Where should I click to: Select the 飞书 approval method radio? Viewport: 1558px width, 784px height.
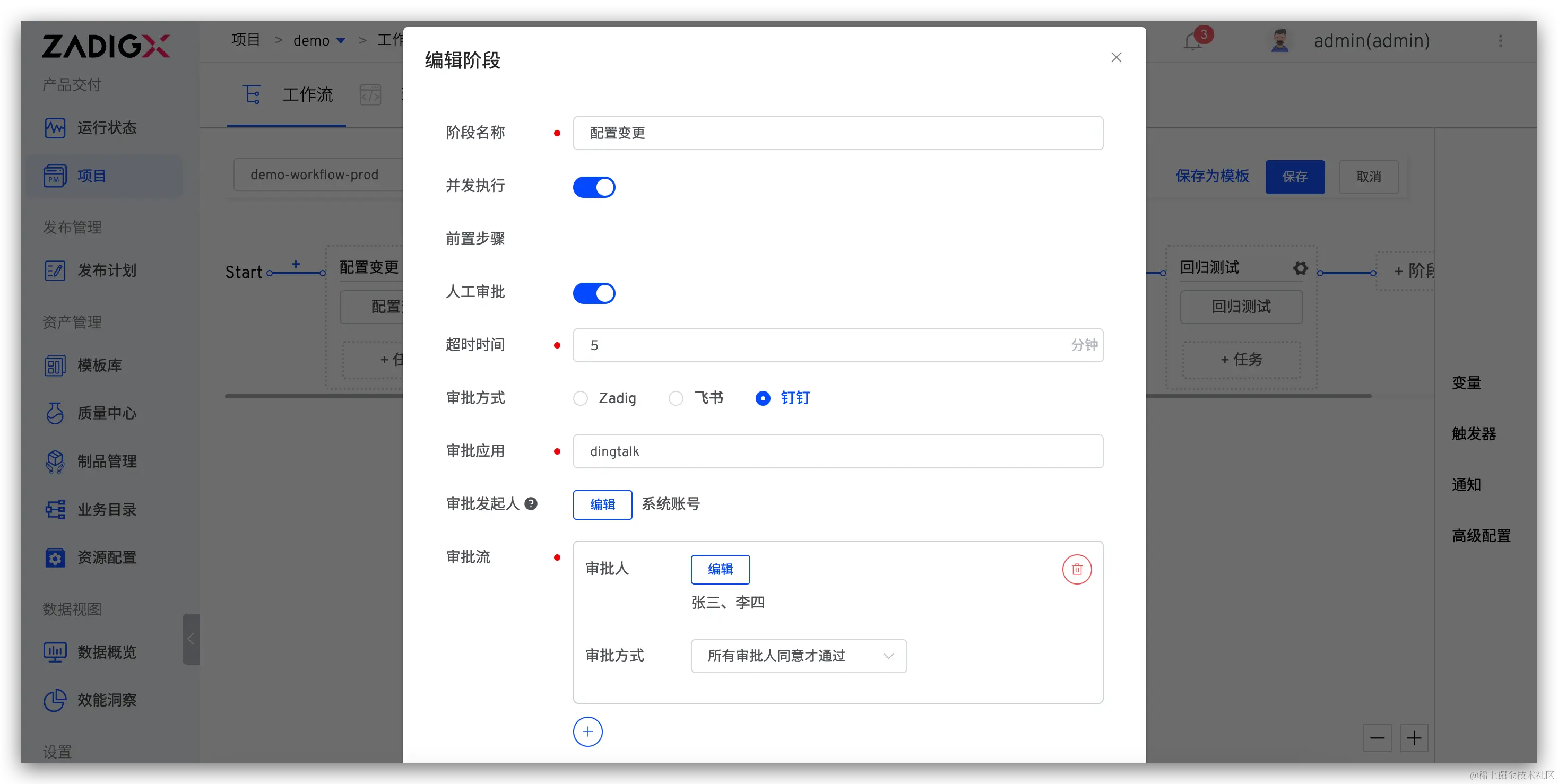[x=676, y=398]
